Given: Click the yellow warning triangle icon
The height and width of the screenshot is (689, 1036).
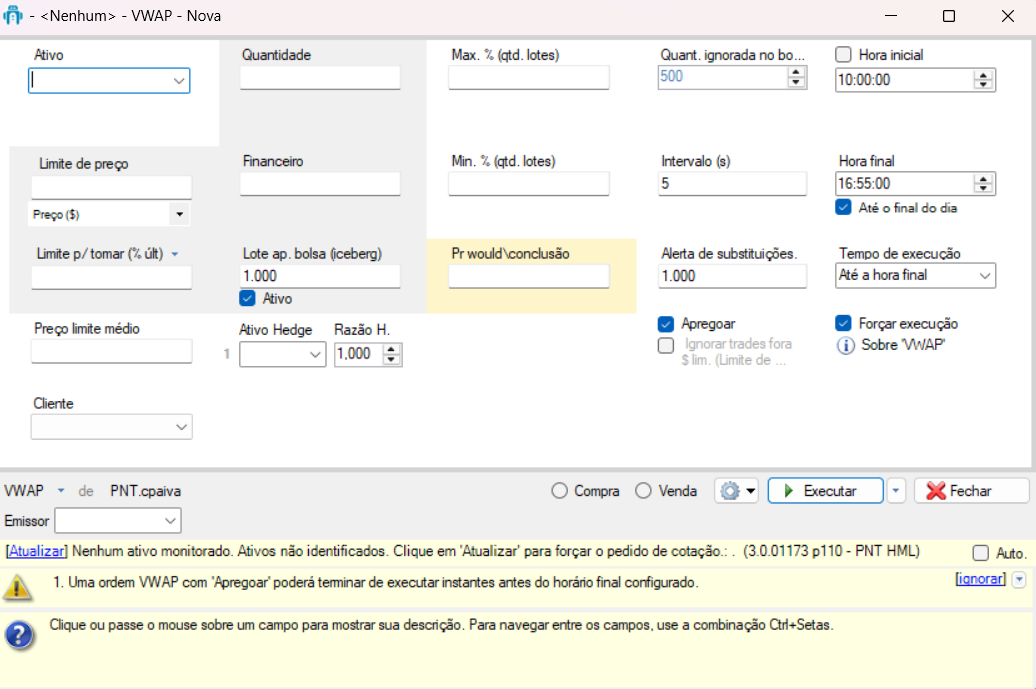Looking at the screenshot, I should (17, 587).
